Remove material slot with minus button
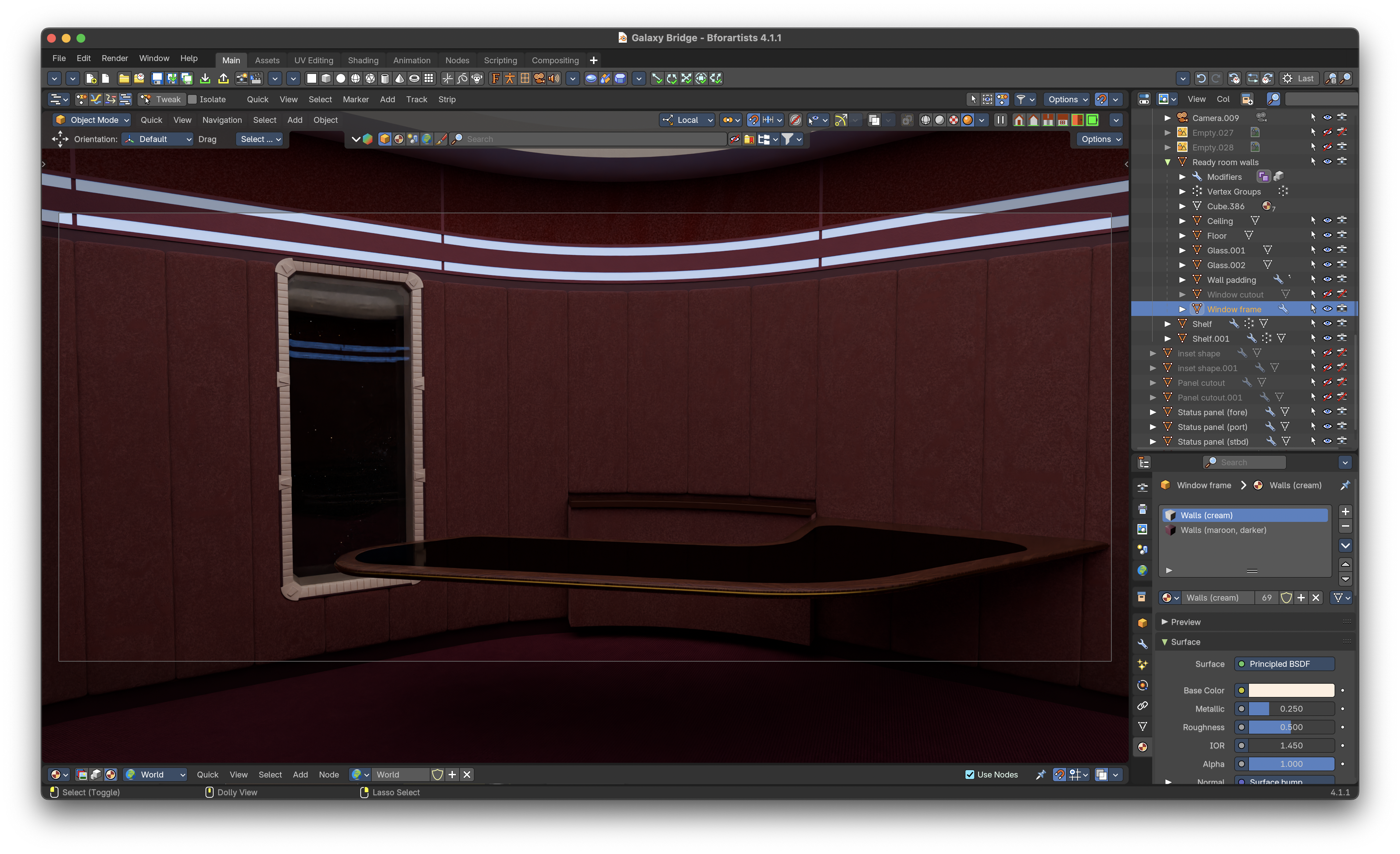The image size is (1400, 854). point(1345,527)
